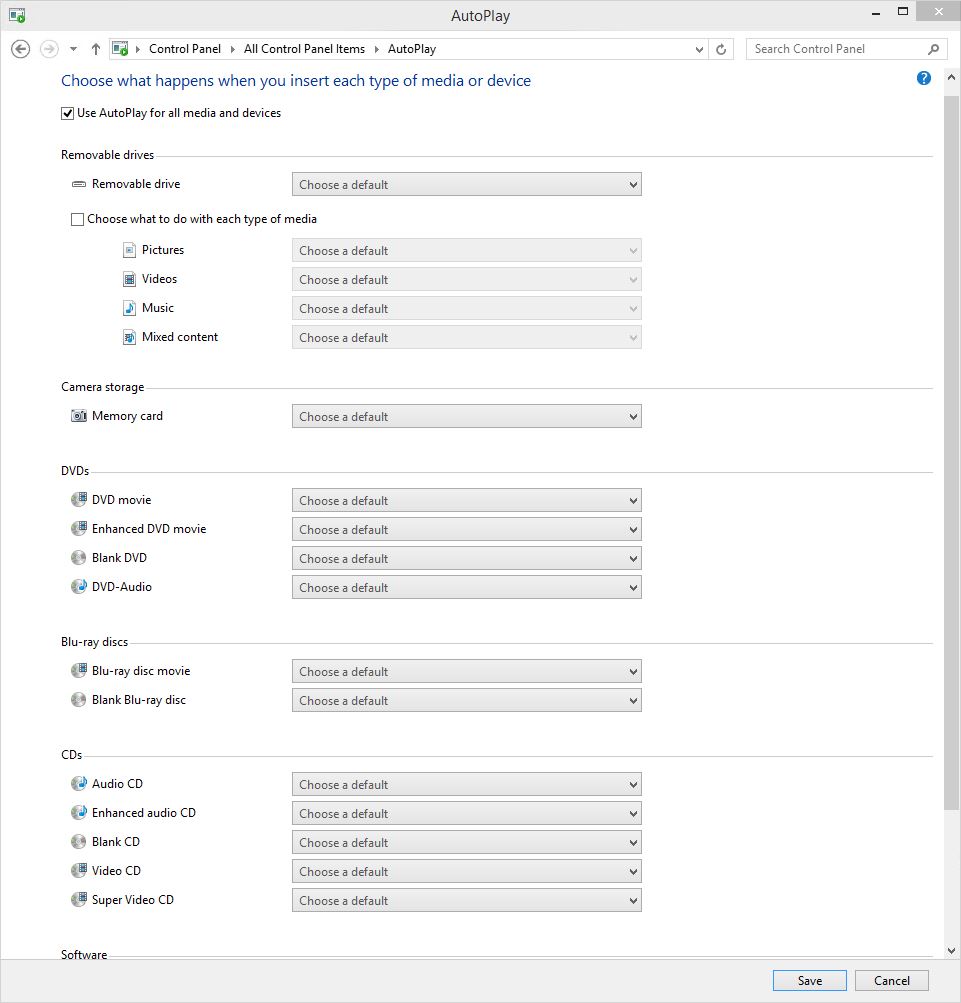Screen dimensions: 961x1003
Task: Click the DVD movie disc icon
Action: coord(79,500)
